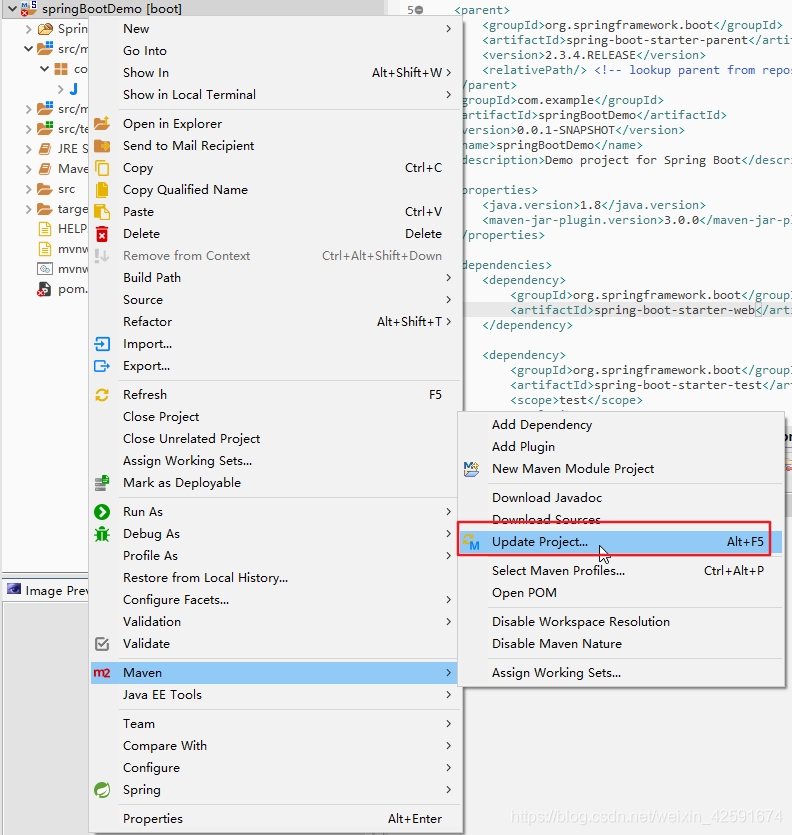Click the red Delete icon

coord(102,234)
